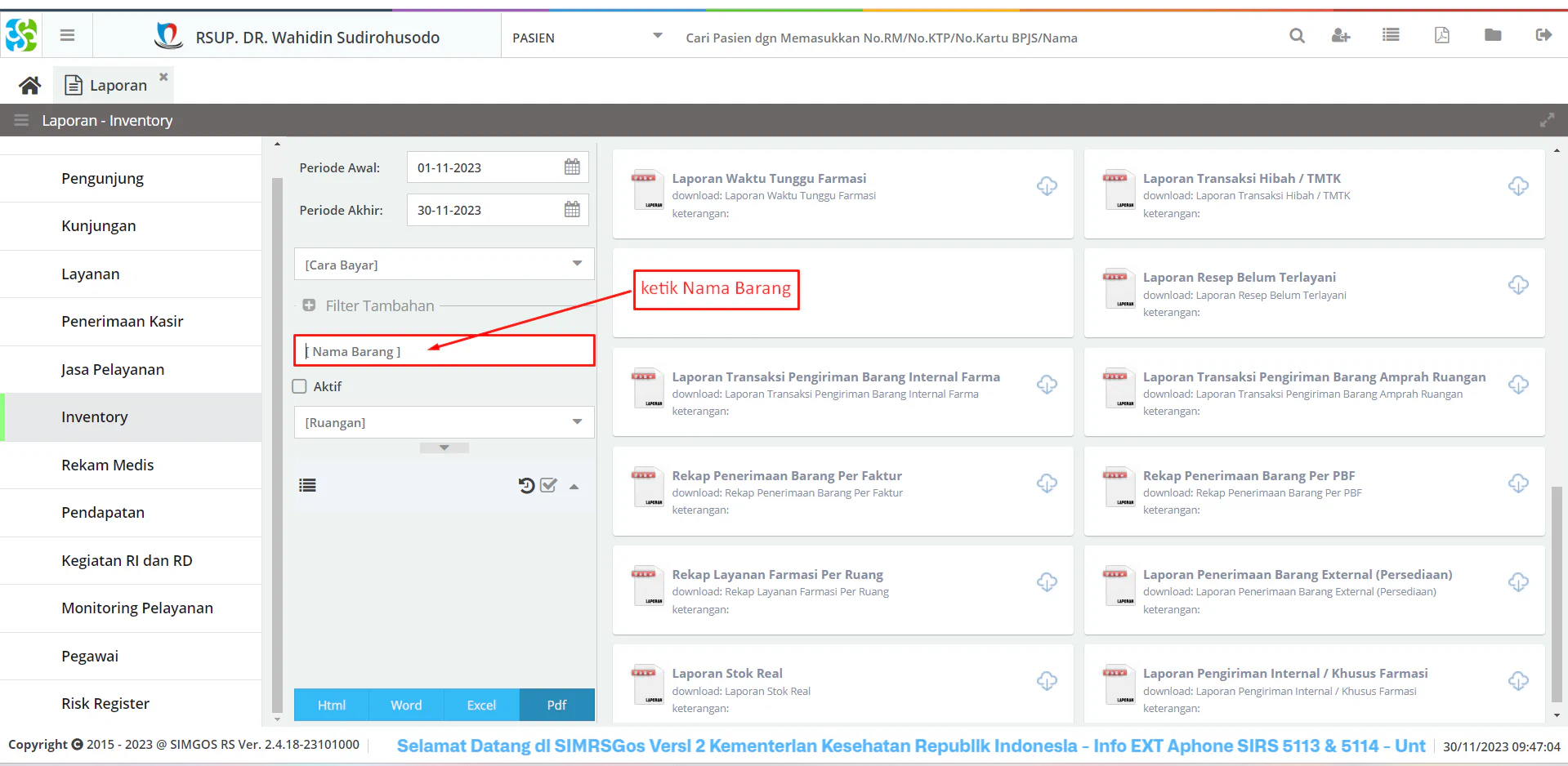1568x766 pixels.
Task: Click the add patient user icon
Action: [1341, 36]
